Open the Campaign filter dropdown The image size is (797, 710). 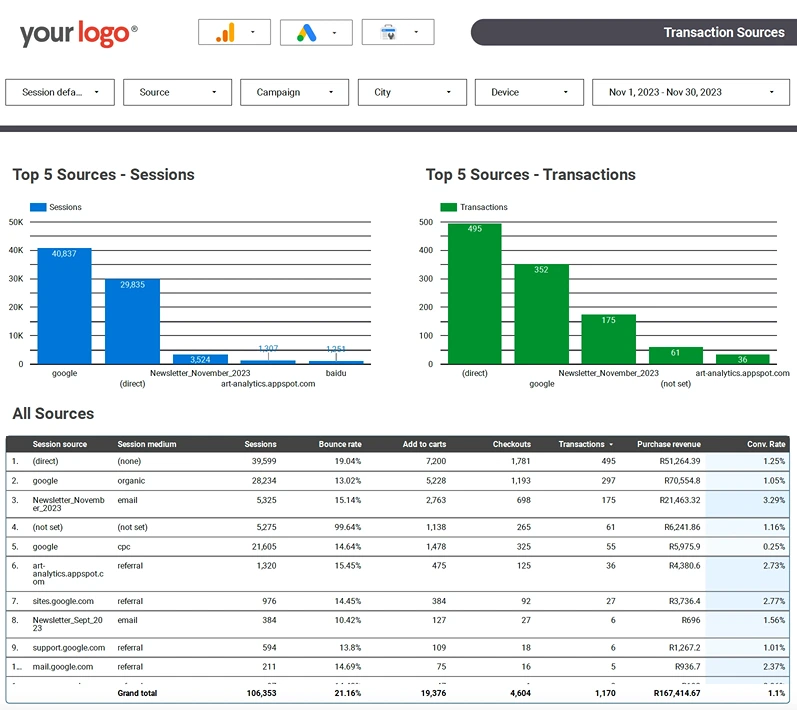point(294,92)
